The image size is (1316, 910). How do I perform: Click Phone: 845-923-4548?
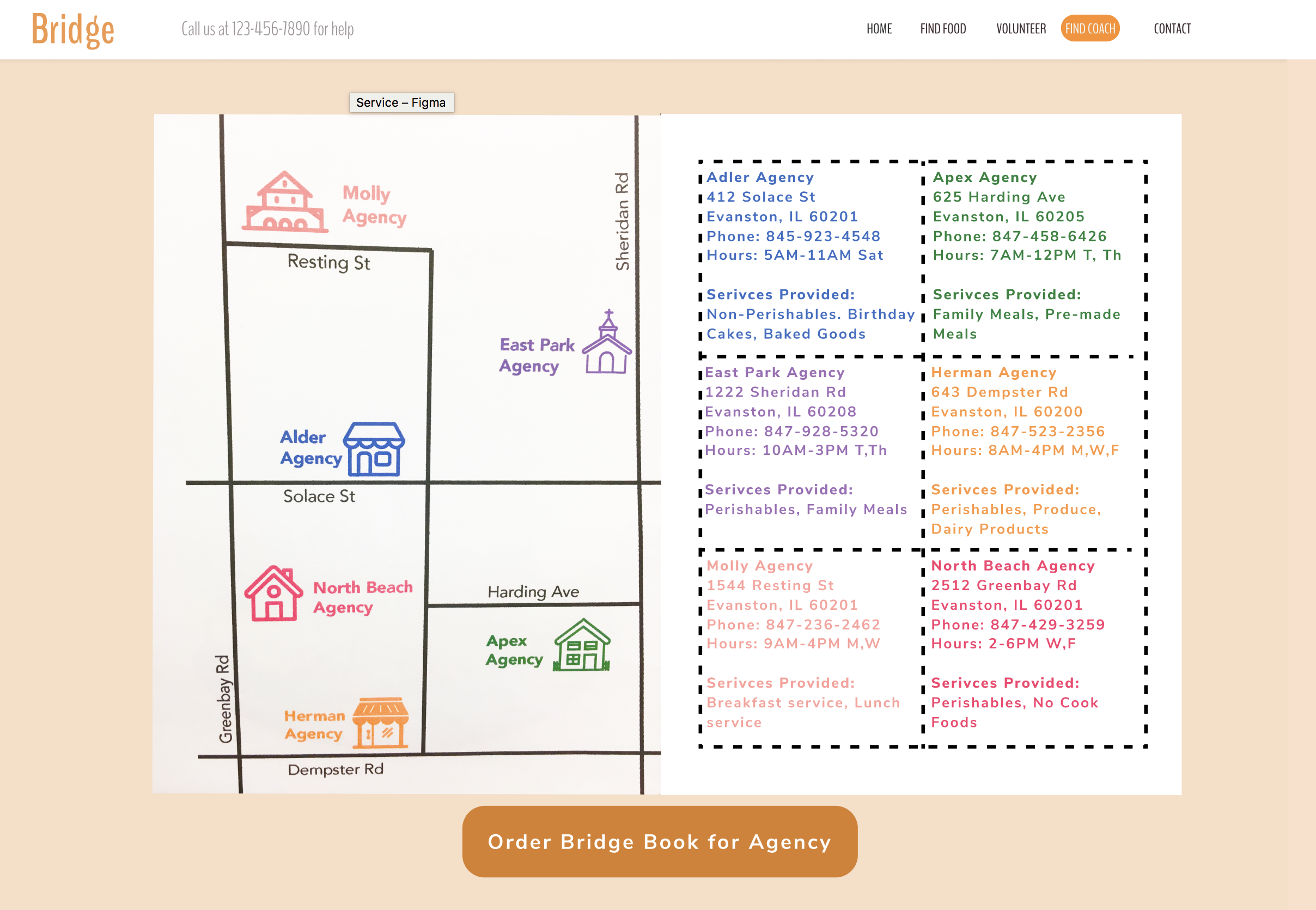point(794,236)
